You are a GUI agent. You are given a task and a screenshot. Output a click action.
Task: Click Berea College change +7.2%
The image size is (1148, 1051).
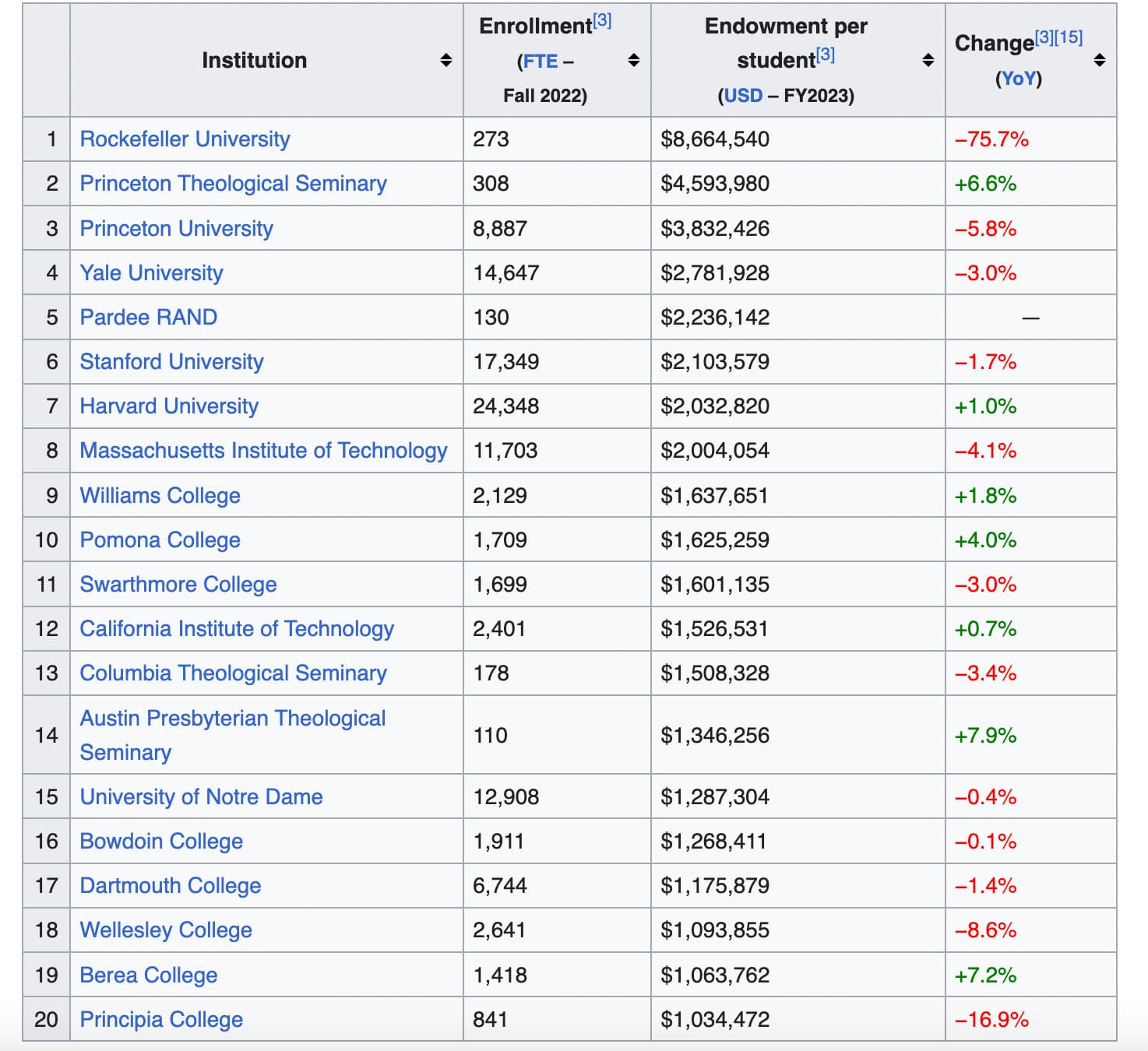point(985,975)
